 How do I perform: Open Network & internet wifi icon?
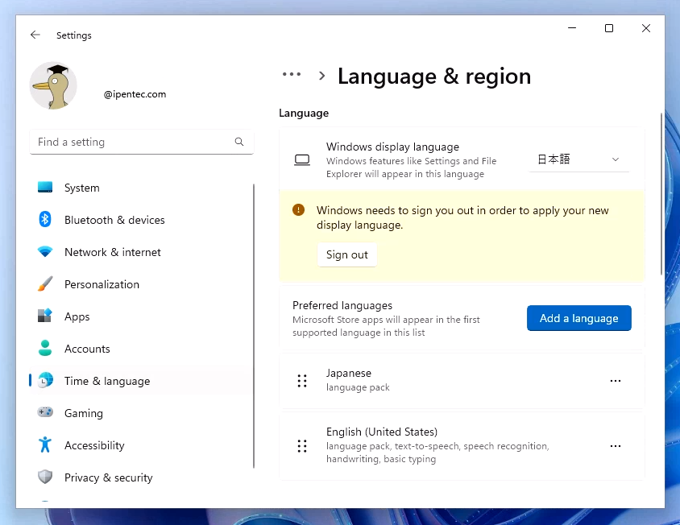tap(45, 251)
